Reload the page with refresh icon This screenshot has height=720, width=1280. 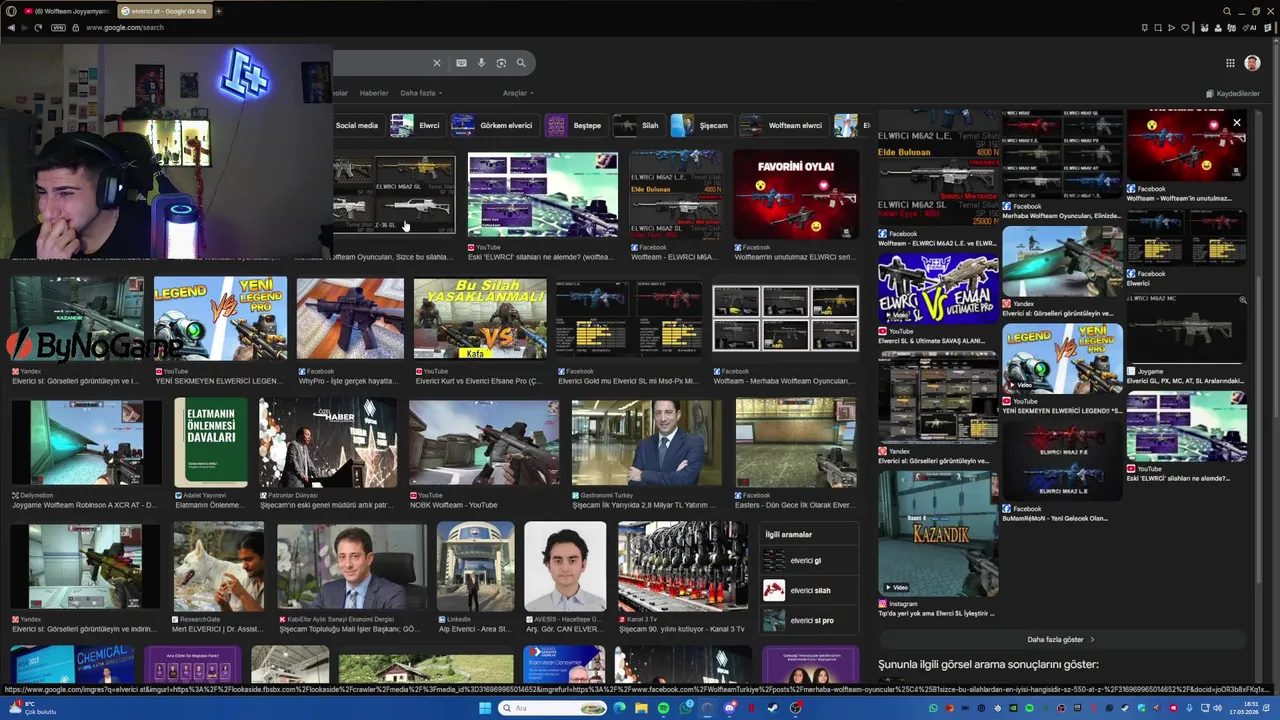(x=38, y=27)
